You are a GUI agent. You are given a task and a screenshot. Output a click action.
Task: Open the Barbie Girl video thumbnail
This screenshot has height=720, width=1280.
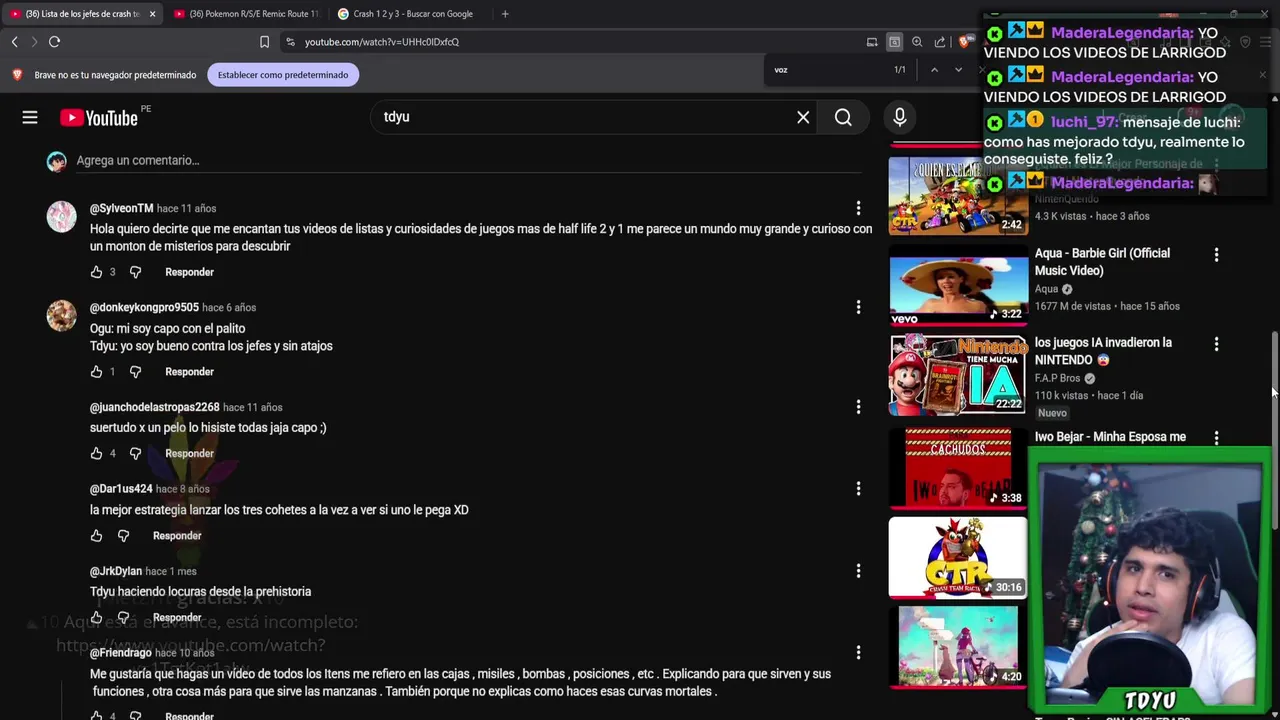click(x=958, y=287)
